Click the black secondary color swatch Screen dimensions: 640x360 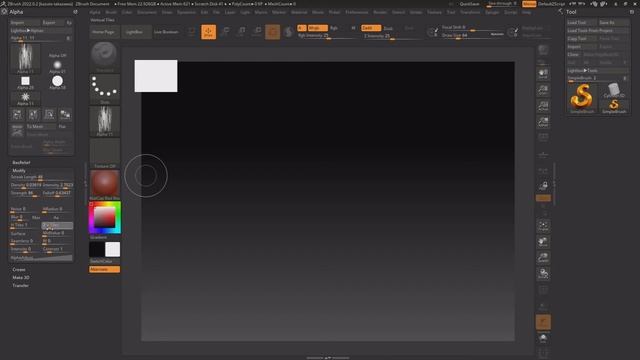tap(97, 249)
